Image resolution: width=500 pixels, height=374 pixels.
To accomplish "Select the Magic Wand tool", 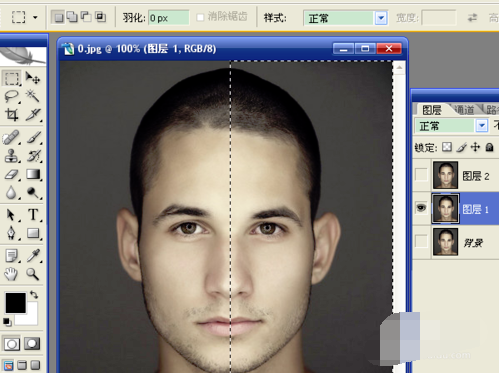I will click(x=33, y=96).
